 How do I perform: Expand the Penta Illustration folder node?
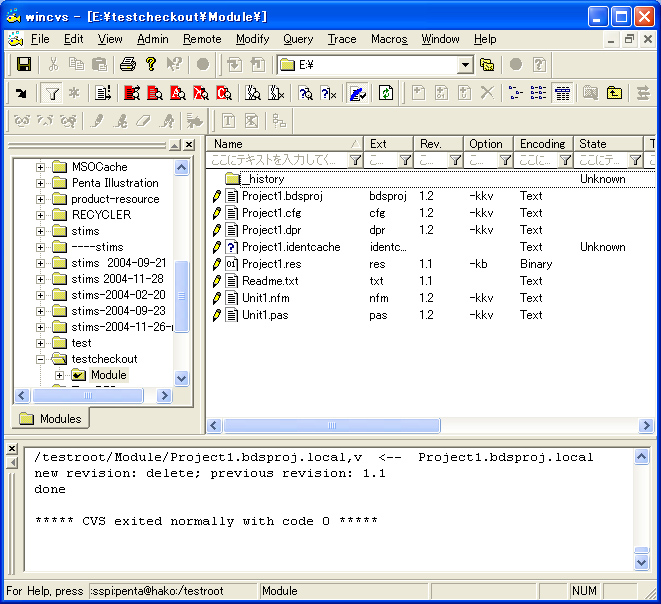tap(40, 183)
